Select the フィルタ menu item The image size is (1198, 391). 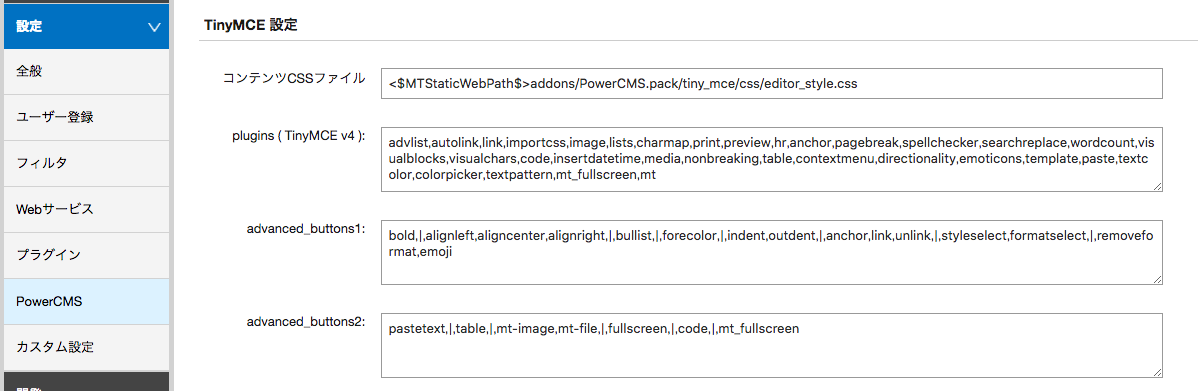pos(86,163)
